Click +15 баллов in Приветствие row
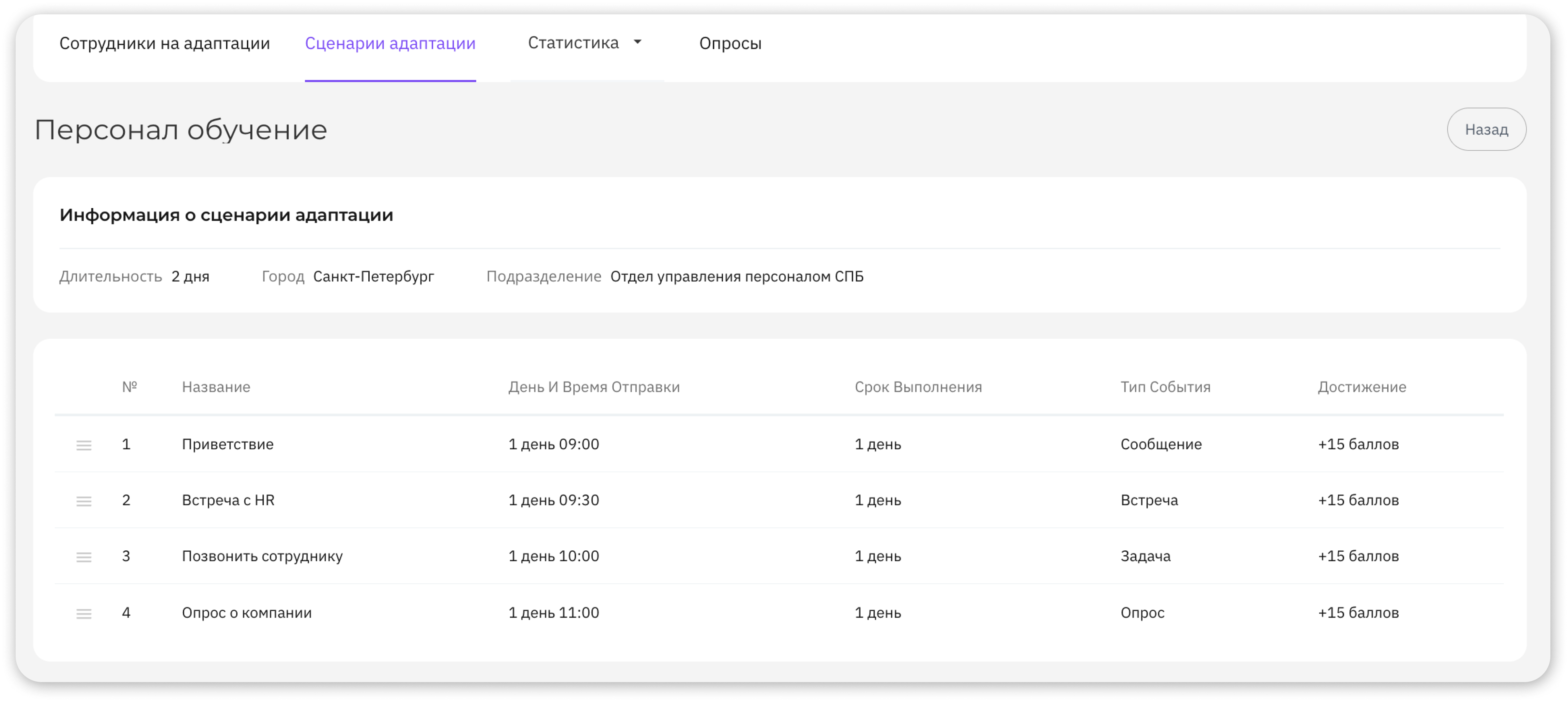The image size is (1568, 701). click(1358, 444)
